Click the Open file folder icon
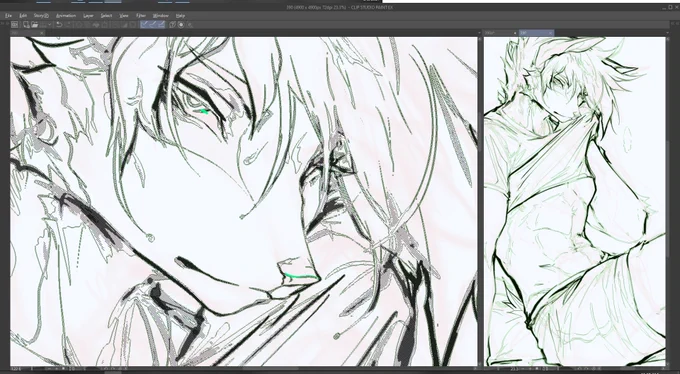Screen dimensions: 680x374 35,25
